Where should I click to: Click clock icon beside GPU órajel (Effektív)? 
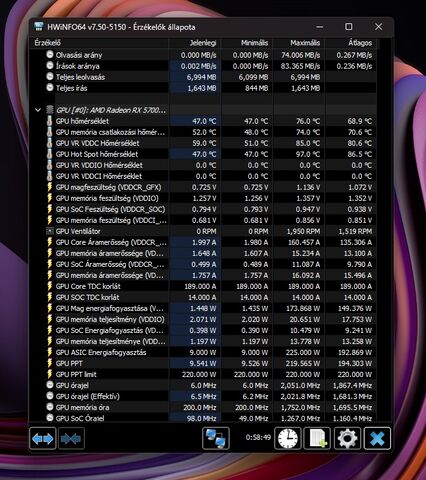pyautogui.click(x=50, y=396)
